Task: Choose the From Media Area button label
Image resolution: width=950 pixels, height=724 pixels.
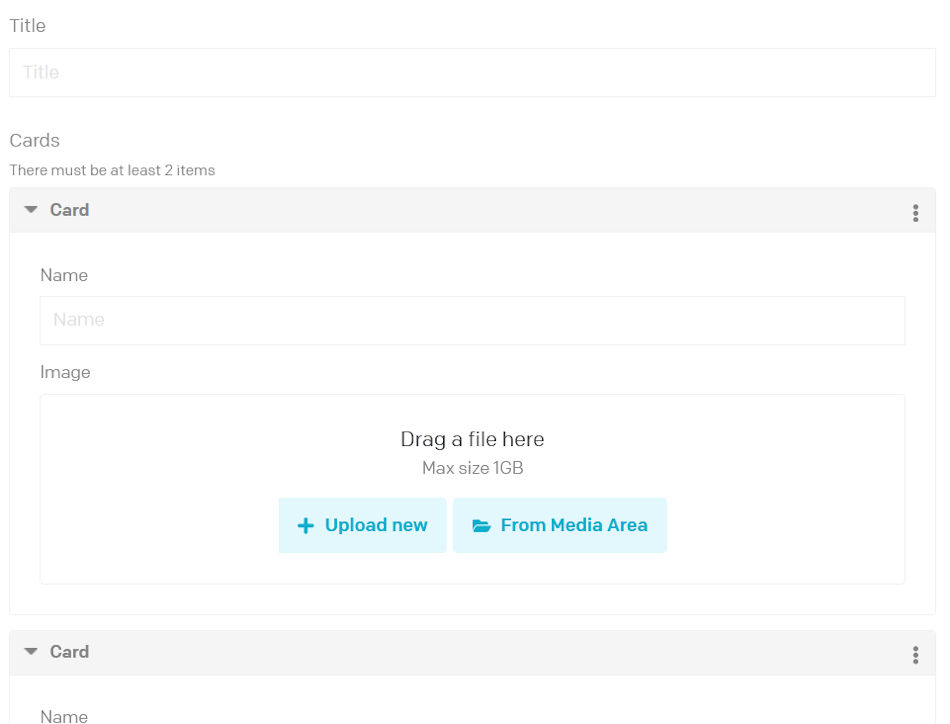Action: point(574,525)
